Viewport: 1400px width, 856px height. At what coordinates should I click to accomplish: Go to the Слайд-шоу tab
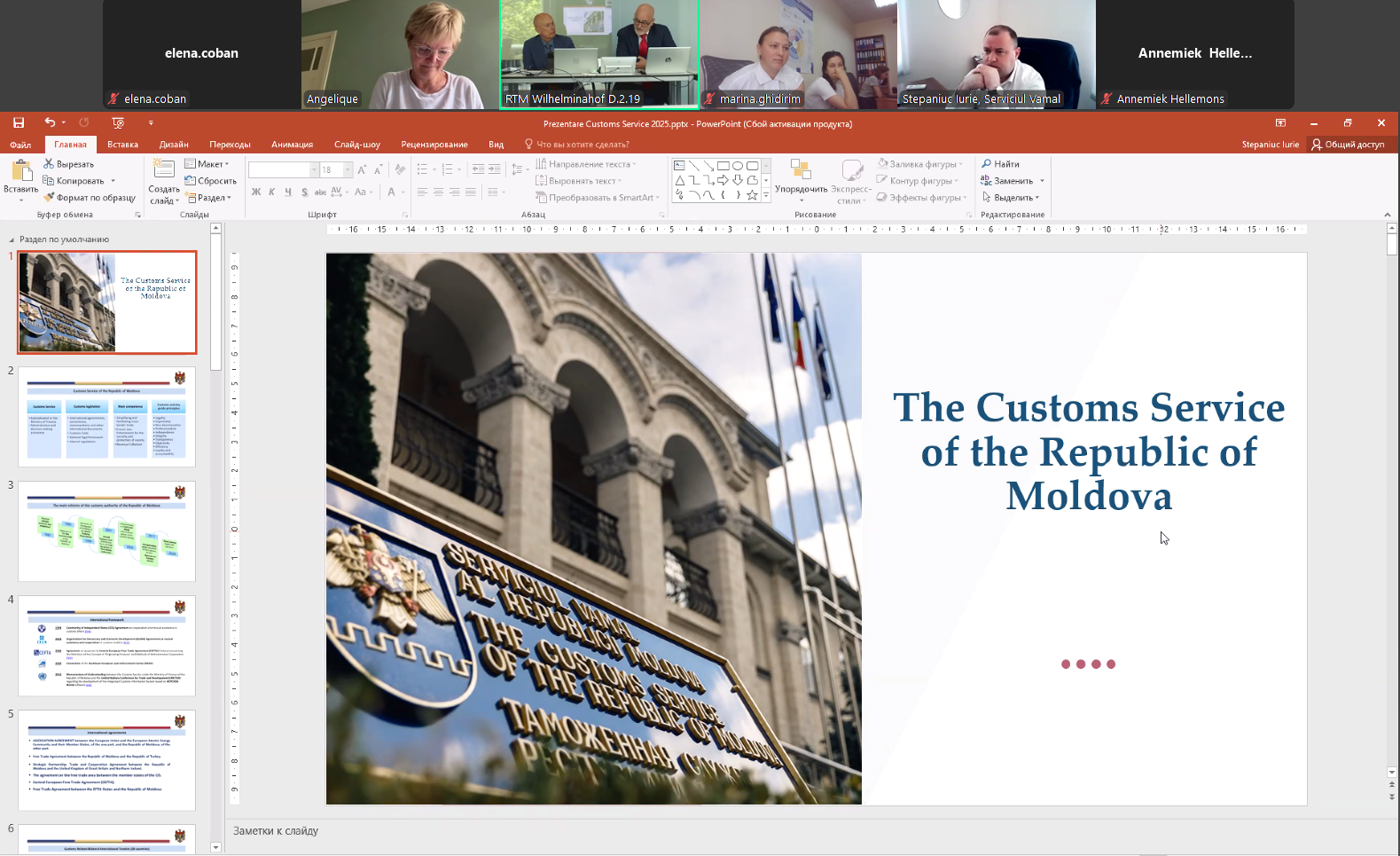(x=356, y=145)
